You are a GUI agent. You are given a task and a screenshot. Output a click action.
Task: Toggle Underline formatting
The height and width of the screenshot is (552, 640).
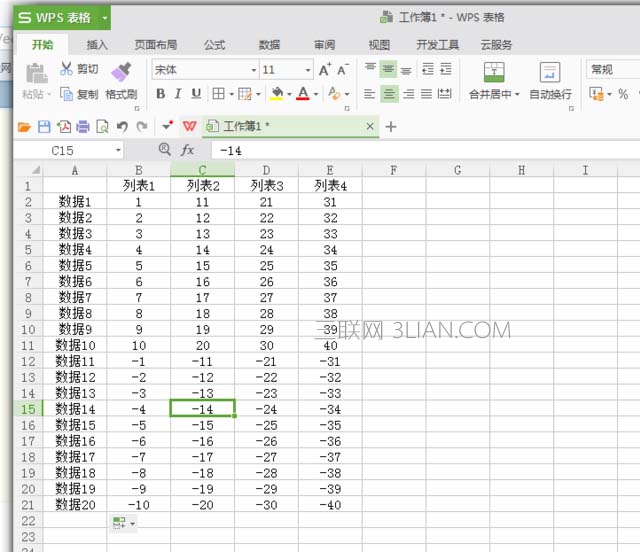point(196,94)
